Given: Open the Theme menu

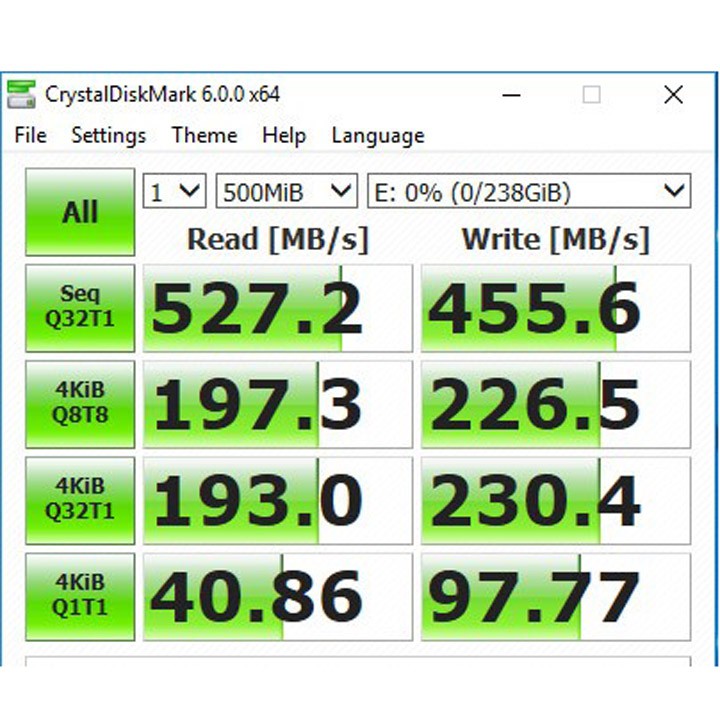Looking at the screenshot, I should click(x=204, y=136).
